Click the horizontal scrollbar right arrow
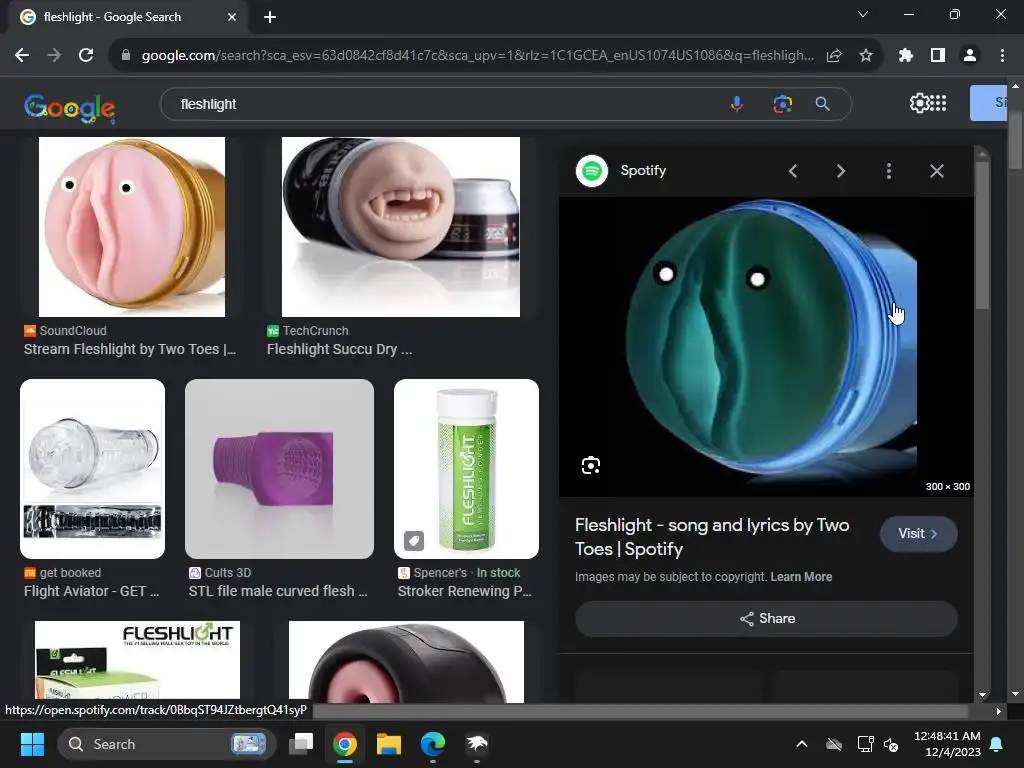 point(999,711)
